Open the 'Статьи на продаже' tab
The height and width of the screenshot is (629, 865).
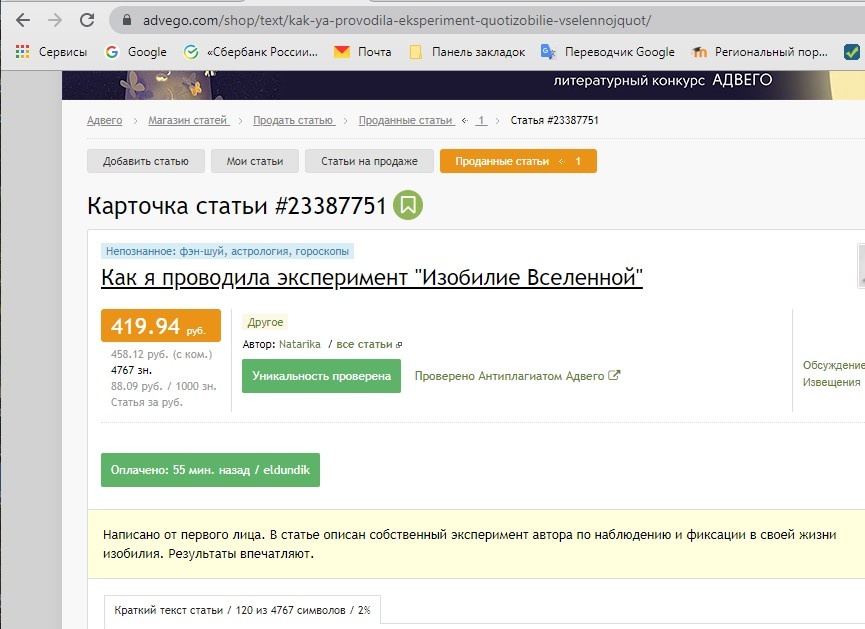click(368, 160)
